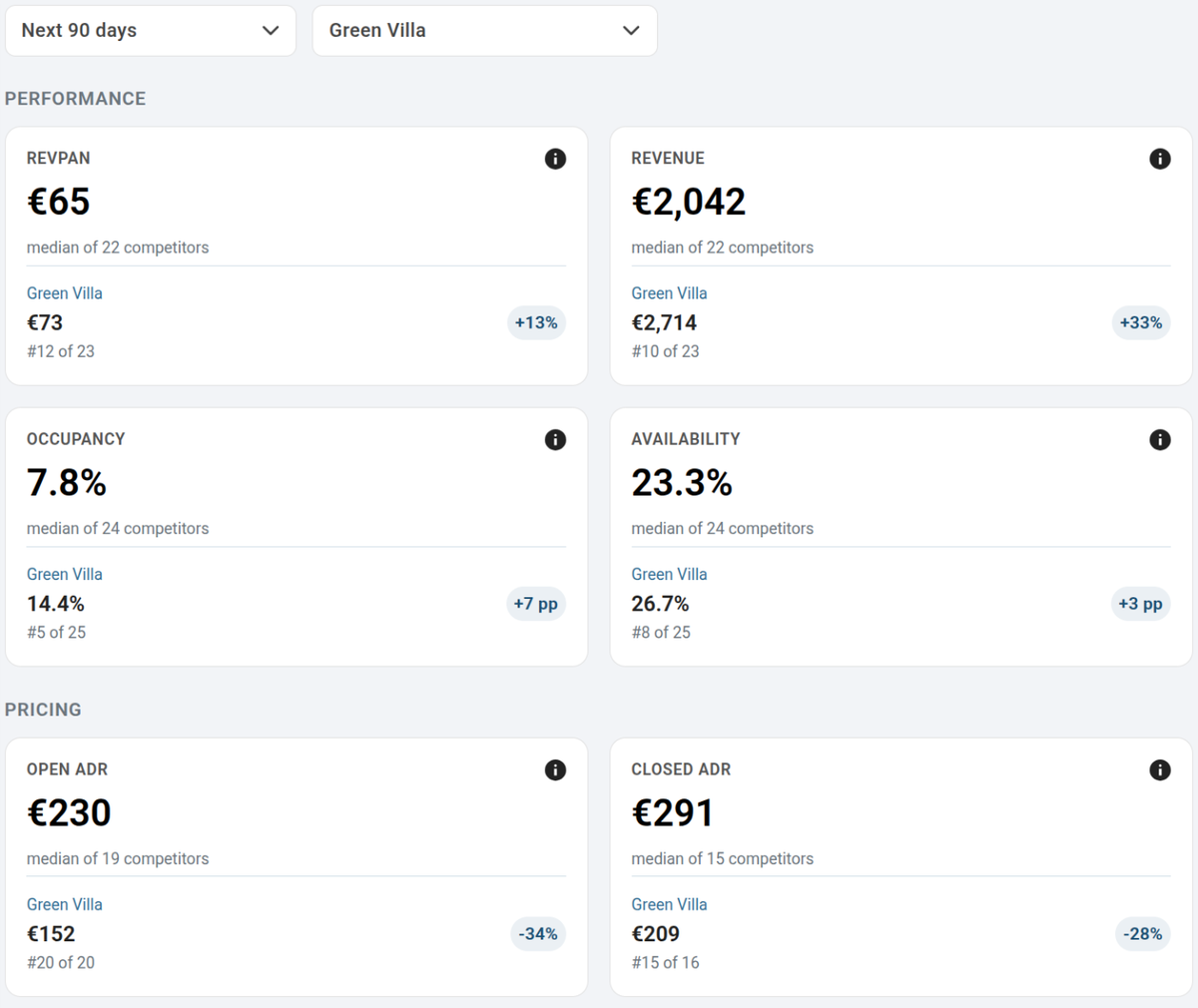
Task: Click the #12 of 23 rank text
Action: point(61,352)
